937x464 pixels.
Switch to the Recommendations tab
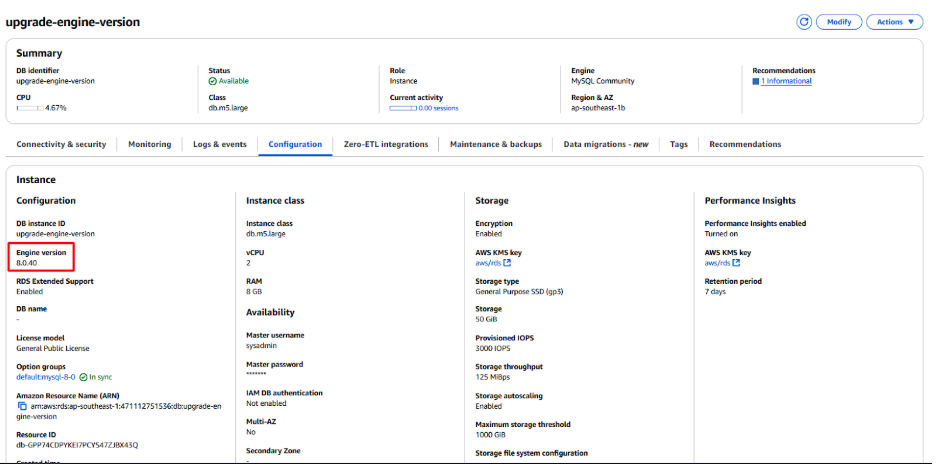tap(745, 144)
